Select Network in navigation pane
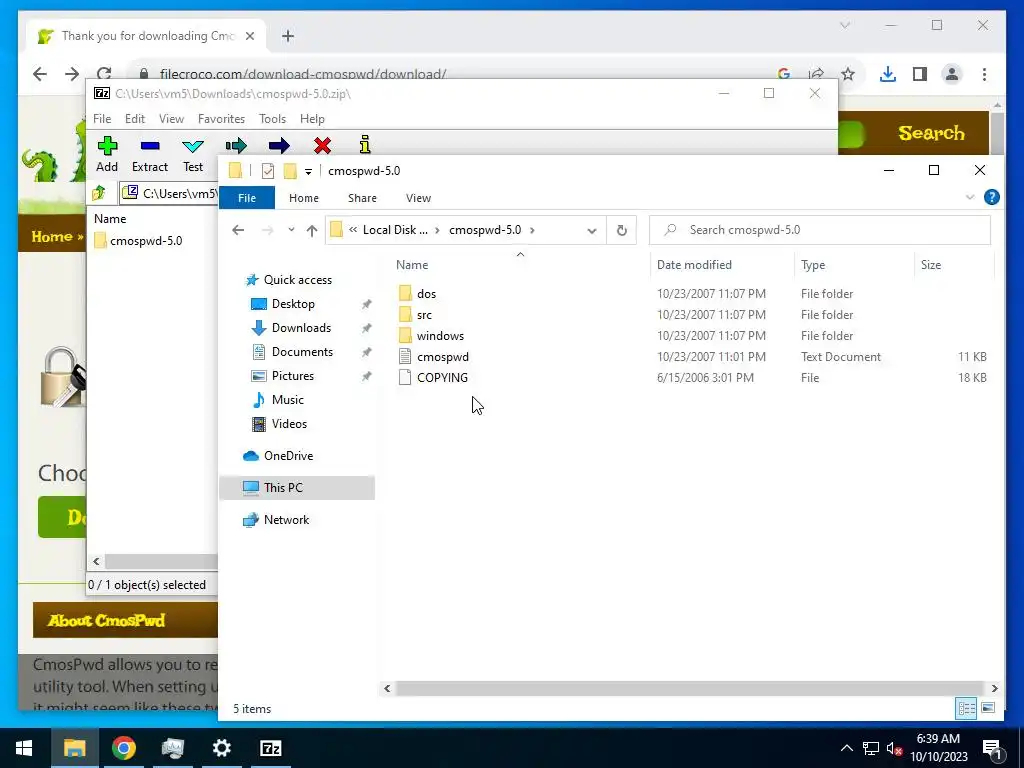 coord(286,520)
